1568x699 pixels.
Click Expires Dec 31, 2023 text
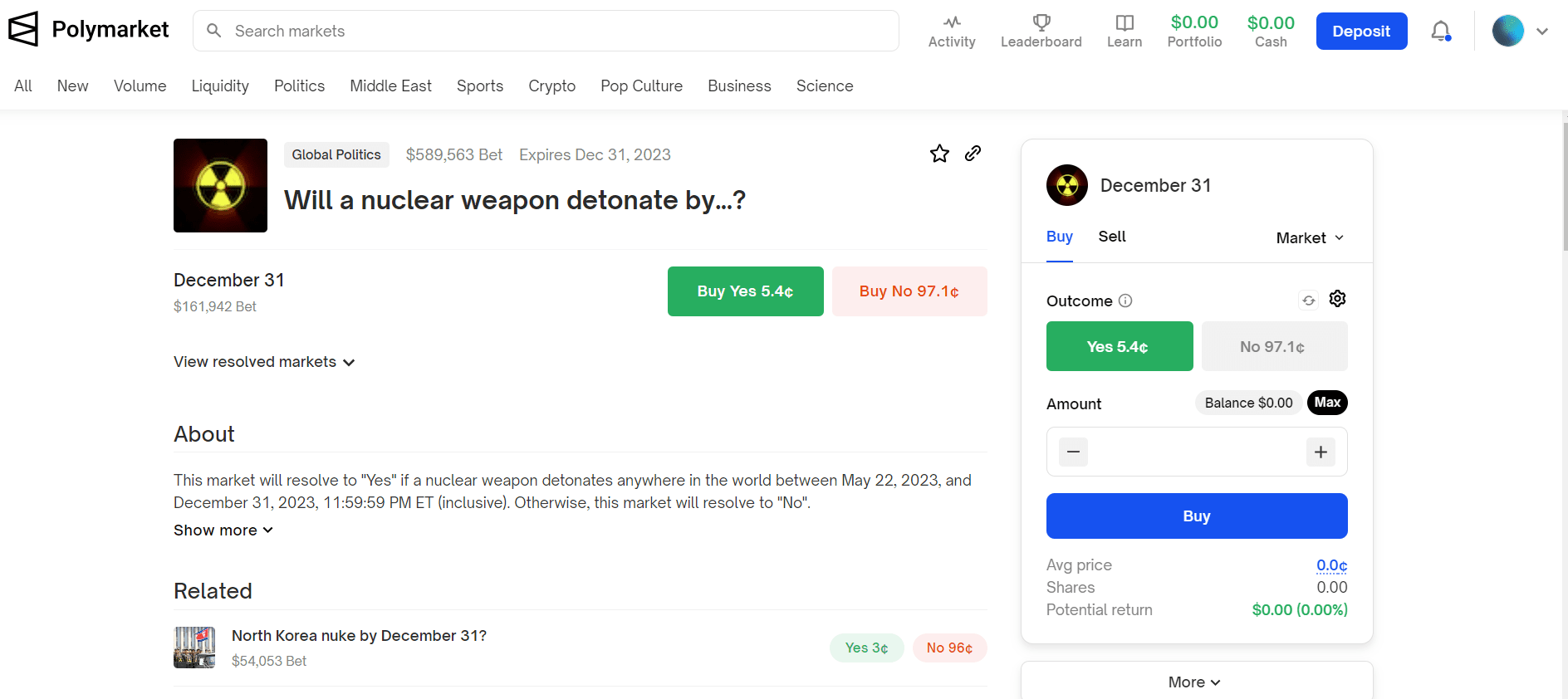595,154
